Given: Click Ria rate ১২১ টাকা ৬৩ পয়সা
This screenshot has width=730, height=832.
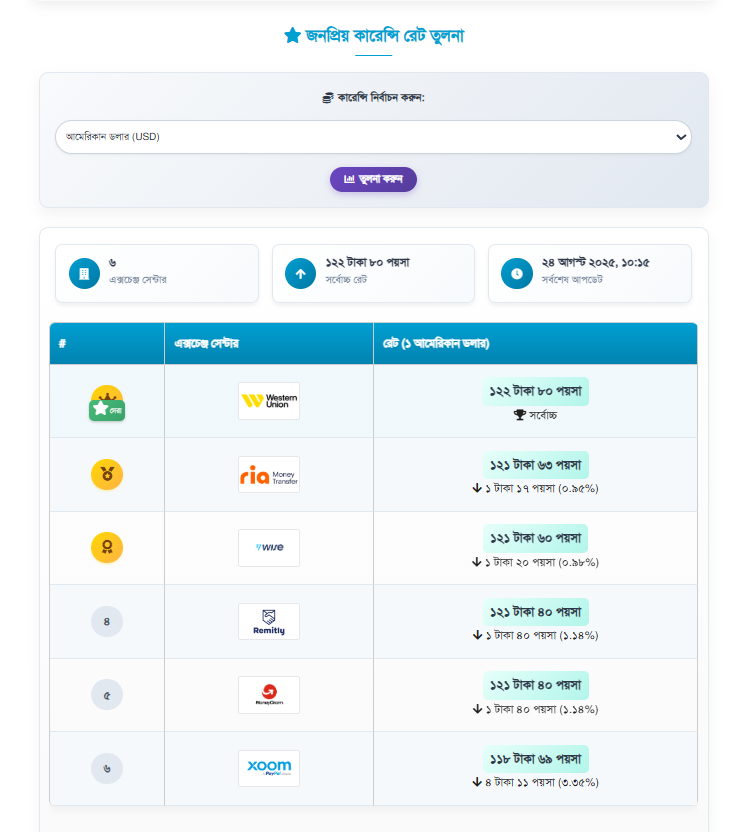Looking at the screenshot, I should point(535,465).
